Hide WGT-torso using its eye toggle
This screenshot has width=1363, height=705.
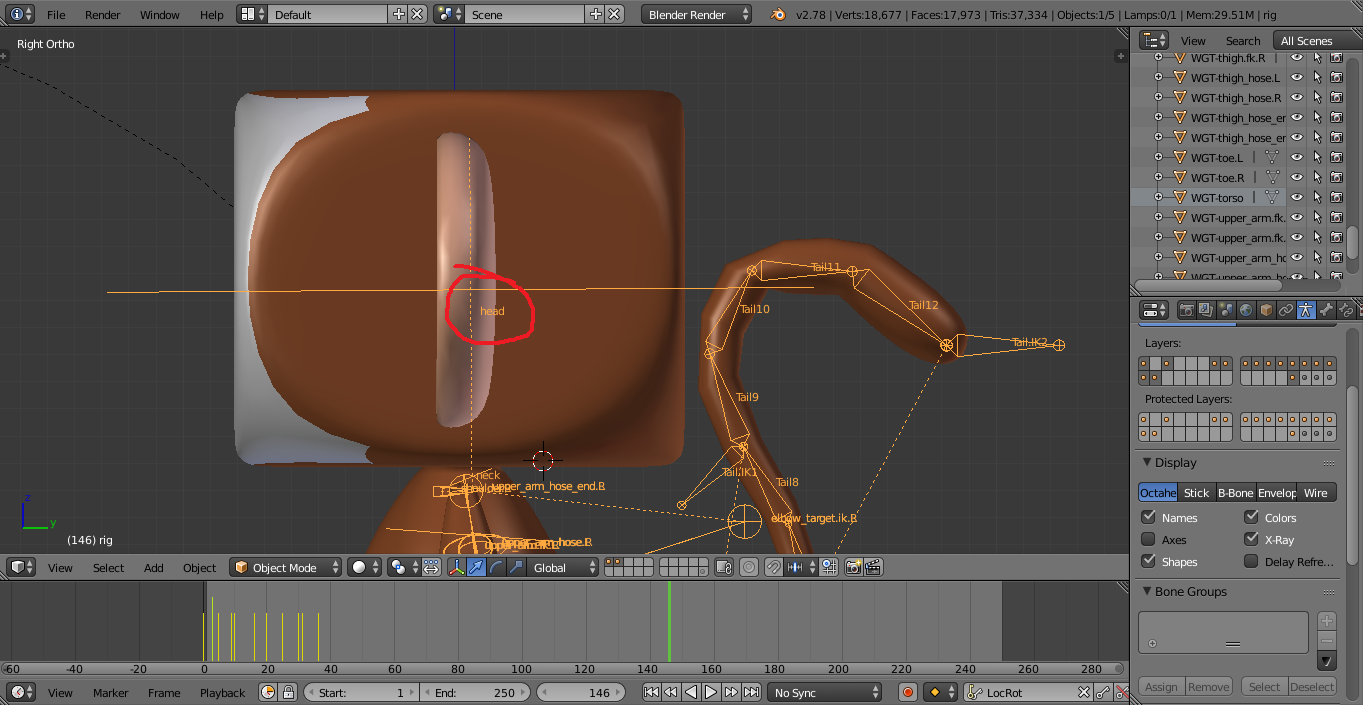1297,197
